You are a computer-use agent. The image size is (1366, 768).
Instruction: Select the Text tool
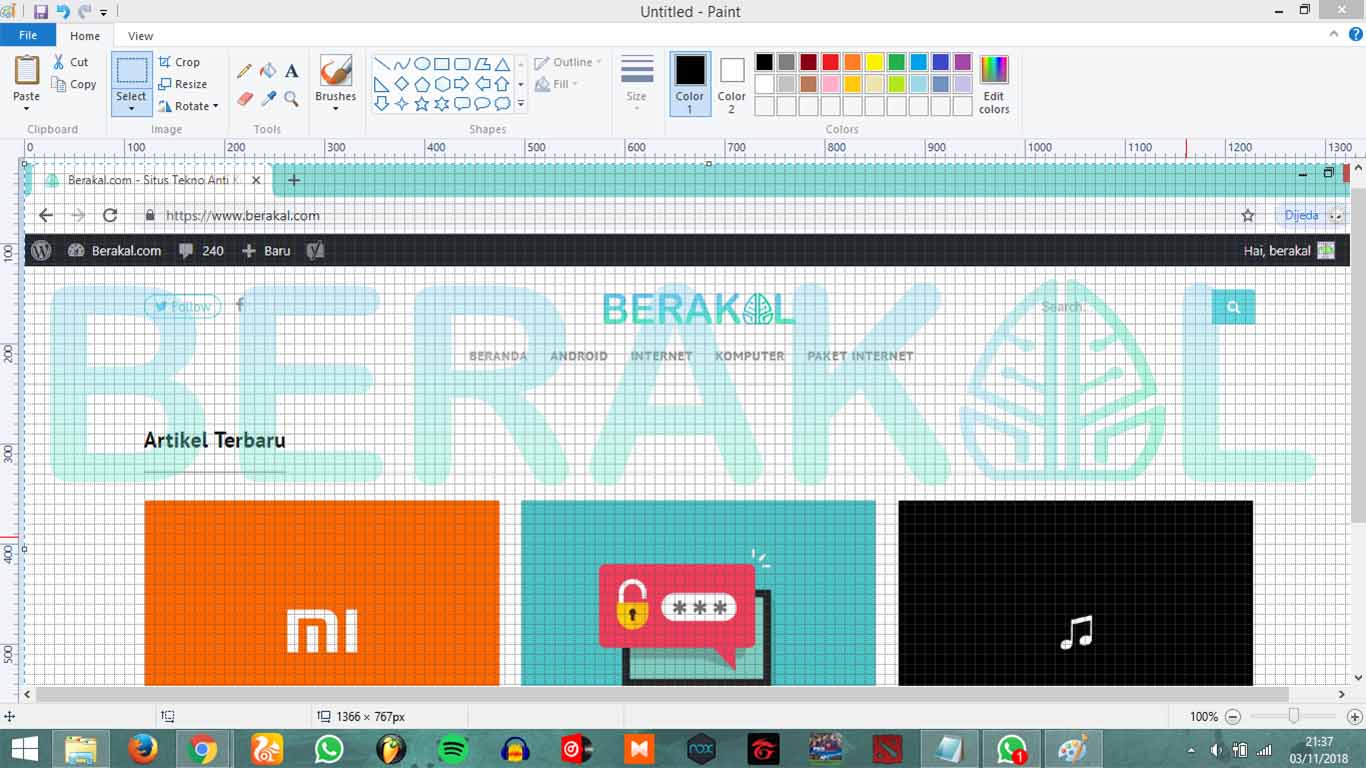(x=292, y=71)
